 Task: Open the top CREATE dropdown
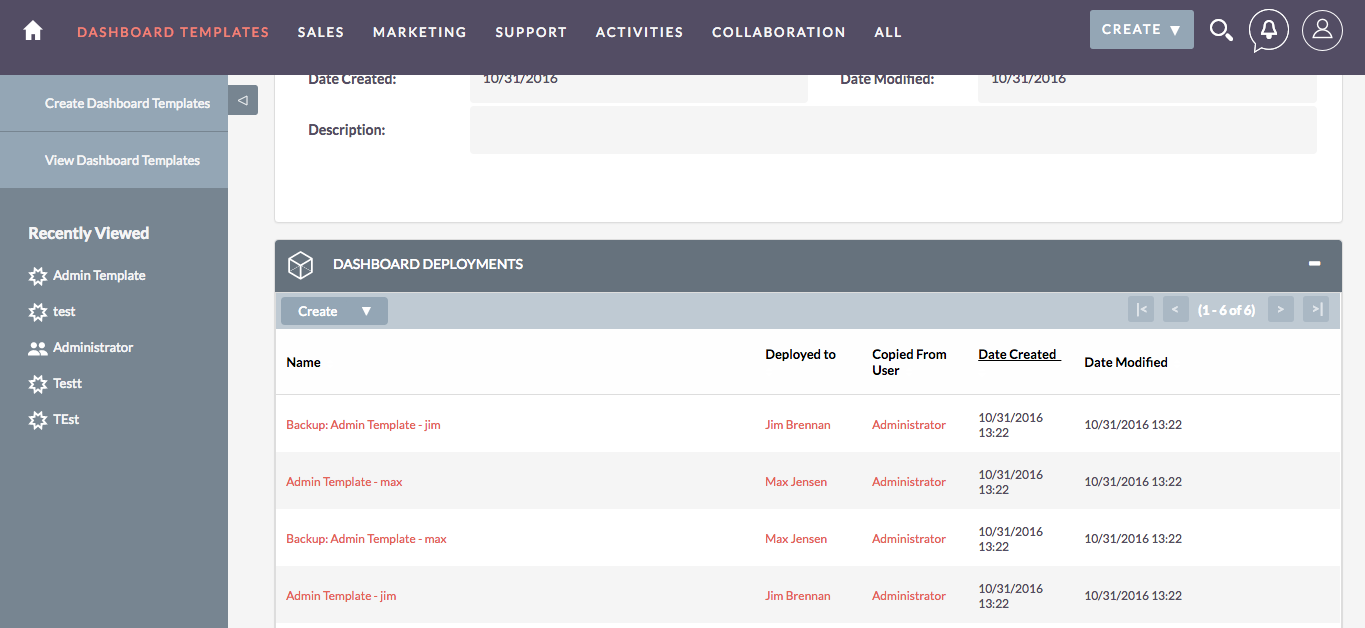pos(1141,30)
